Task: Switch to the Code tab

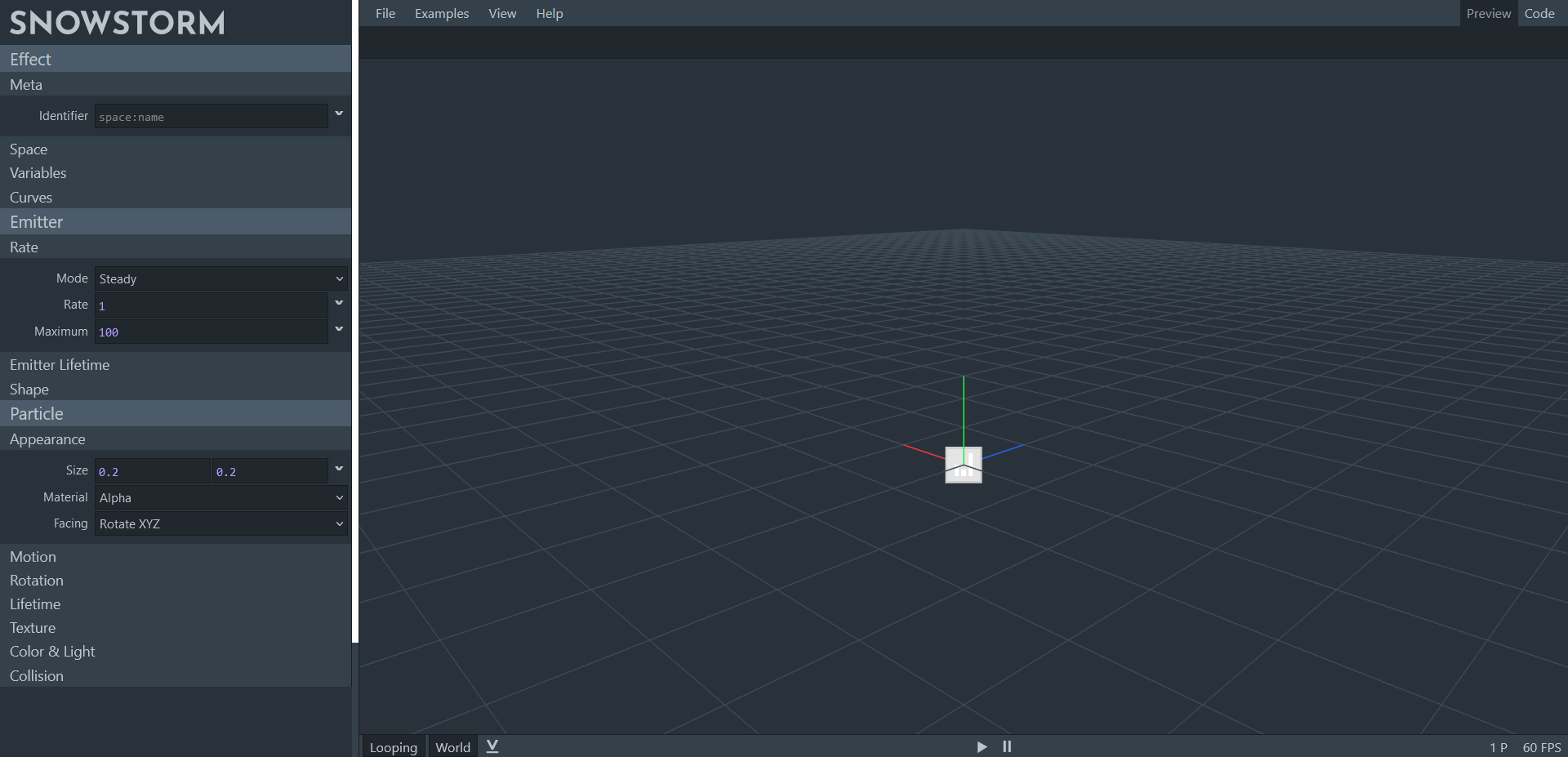Action: pos(1539,13)
